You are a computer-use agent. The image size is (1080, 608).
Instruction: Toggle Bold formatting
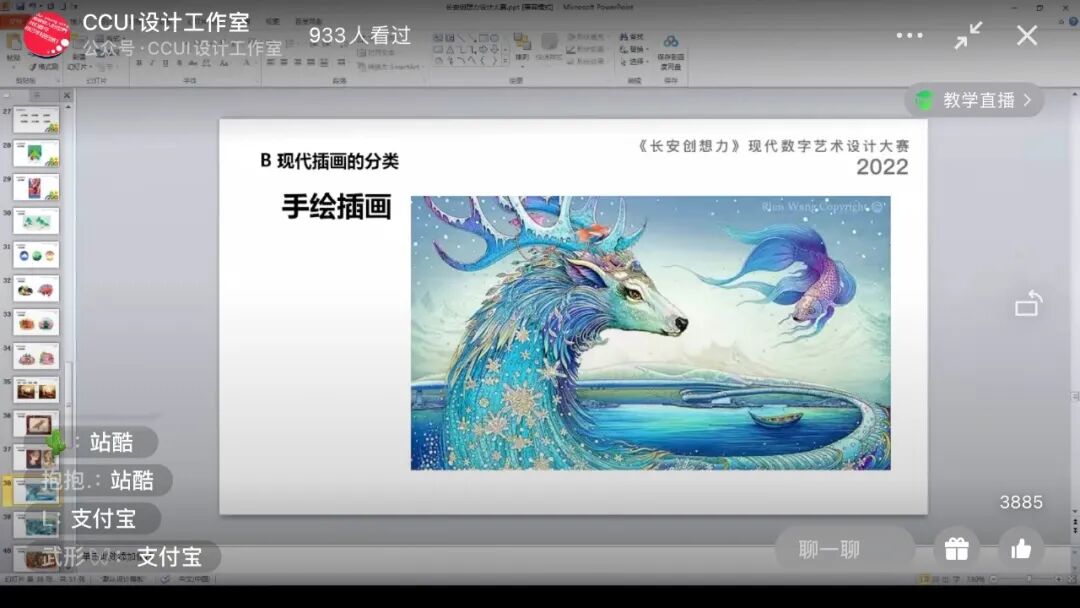141,63
